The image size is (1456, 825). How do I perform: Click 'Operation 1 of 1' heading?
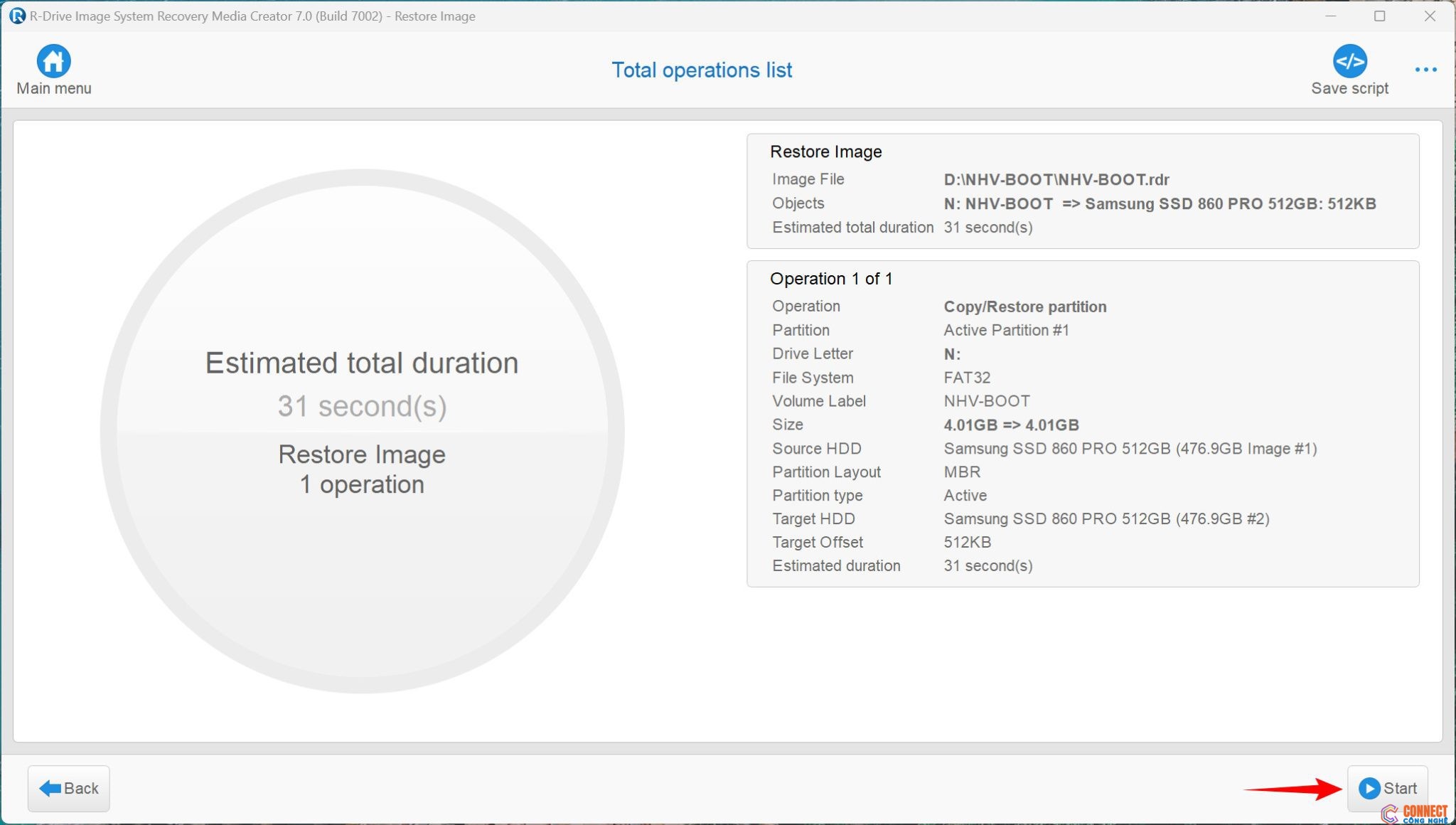(x=831, y=279)
